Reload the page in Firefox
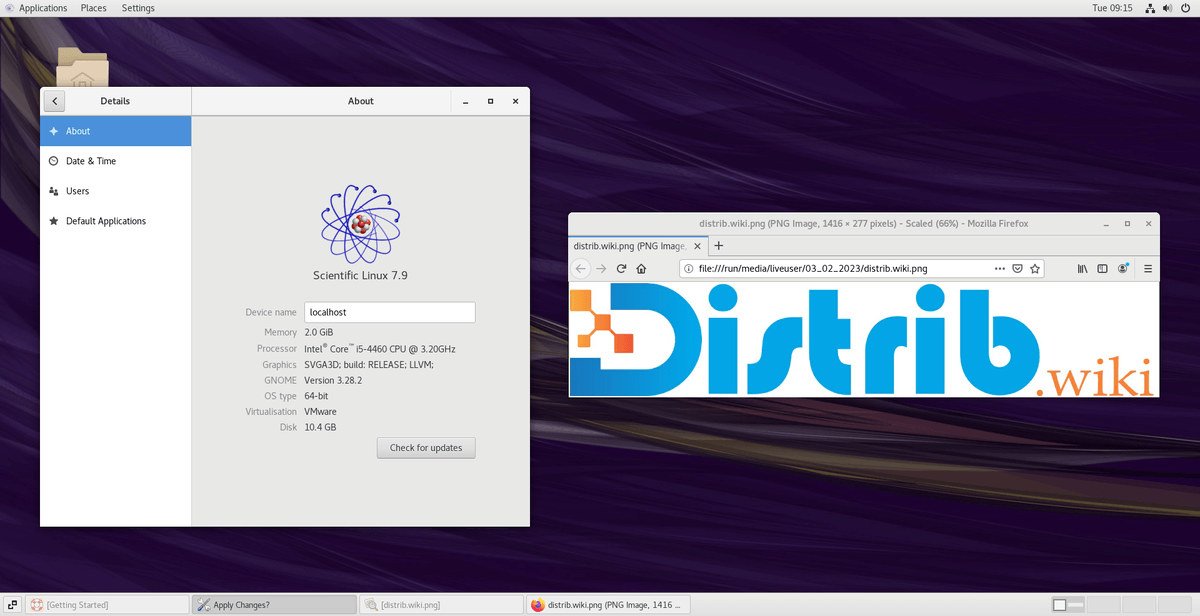1200x616 pixels. pos(621,268)
